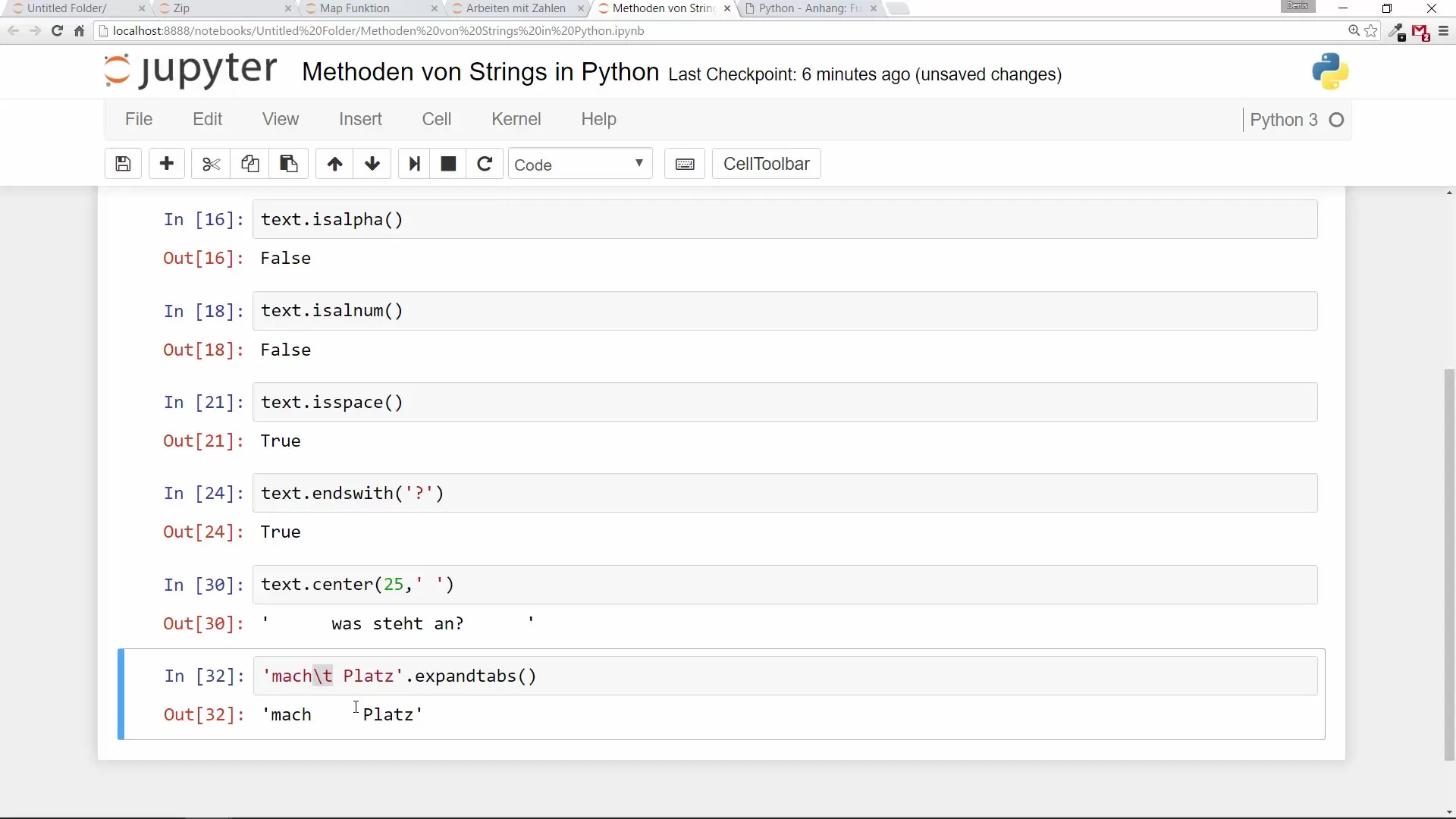Restart the kernel with the circular arrow icon
This screenshot has width=1456, height=819.
pos(485,164)
